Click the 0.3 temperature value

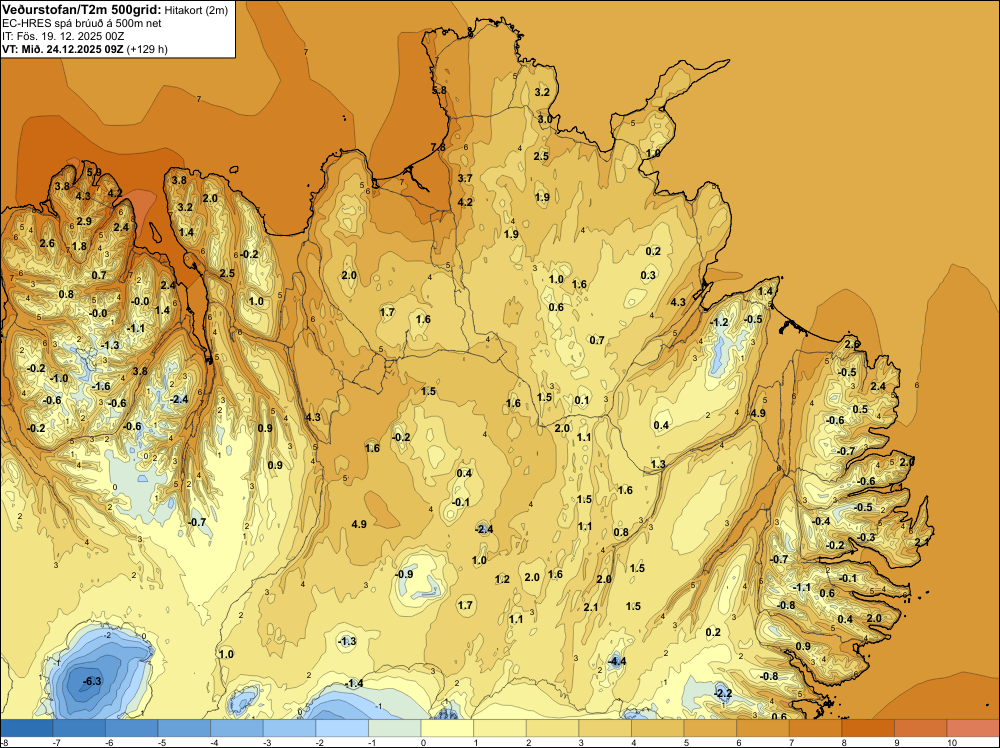click(648, 275)
